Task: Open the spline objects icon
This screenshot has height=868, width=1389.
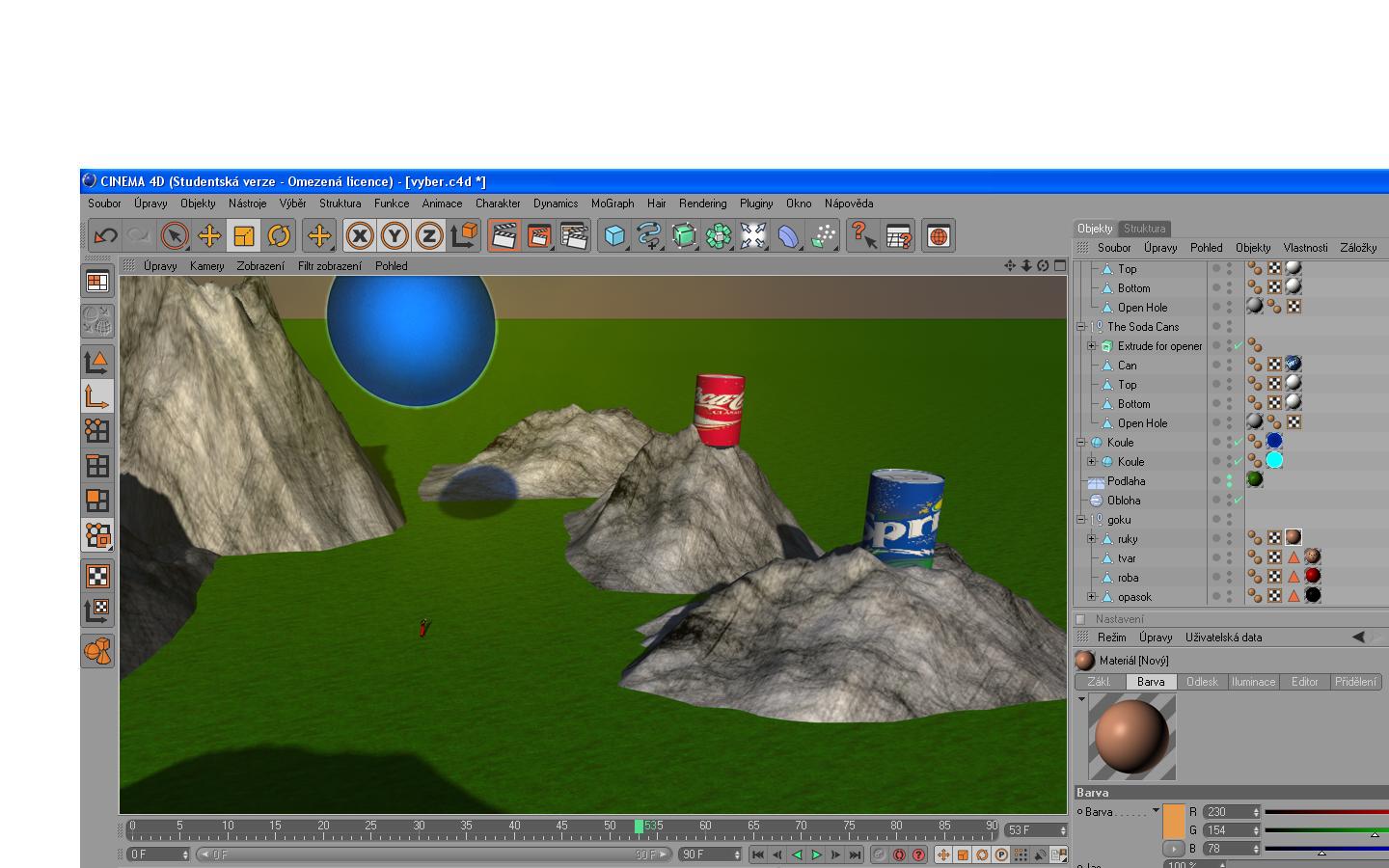Action: [x=649, y=235]
